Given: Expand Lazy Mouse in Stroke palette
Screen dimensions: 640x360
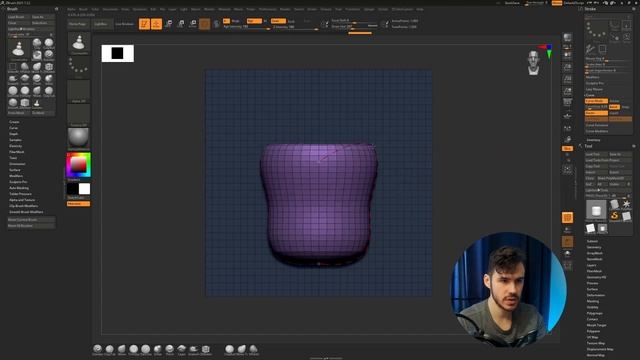Looking at the screenshot, I should 594,89.
